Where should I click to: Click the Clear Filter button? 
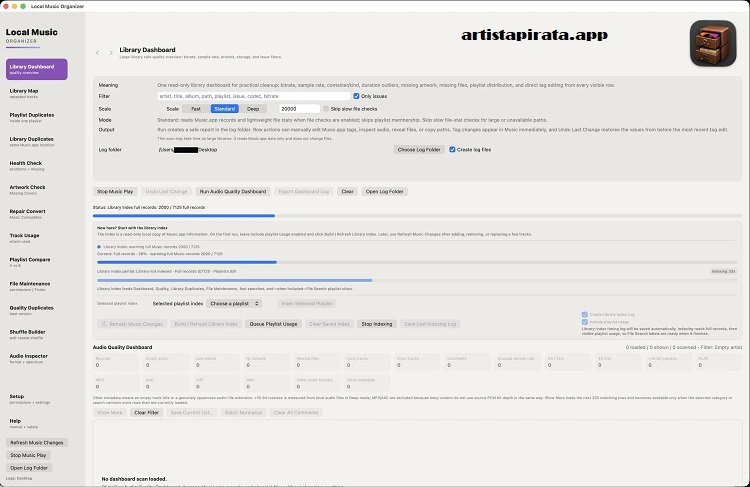[146, 412]
